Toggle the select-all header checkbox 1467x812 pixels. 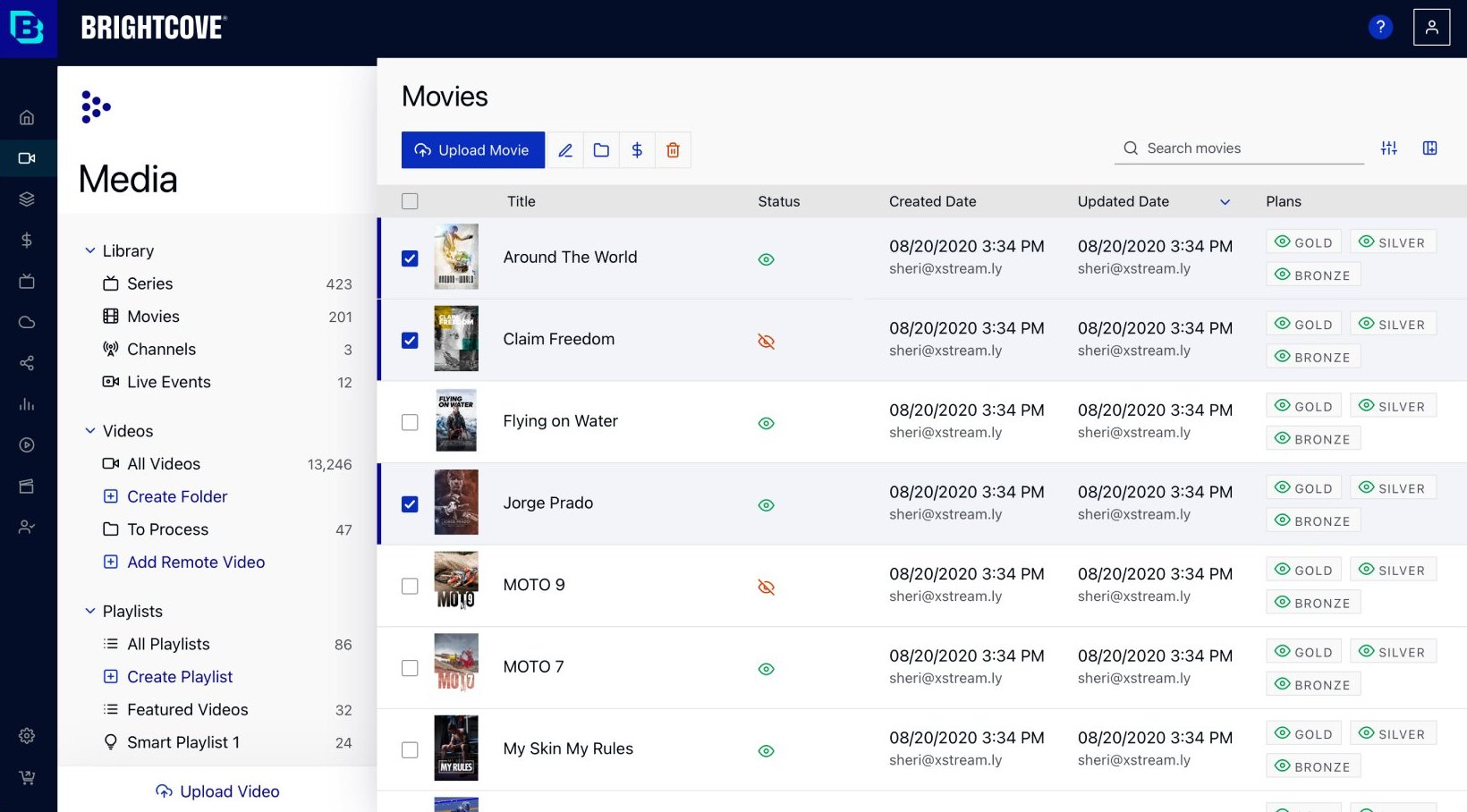[x=410, y=201]
